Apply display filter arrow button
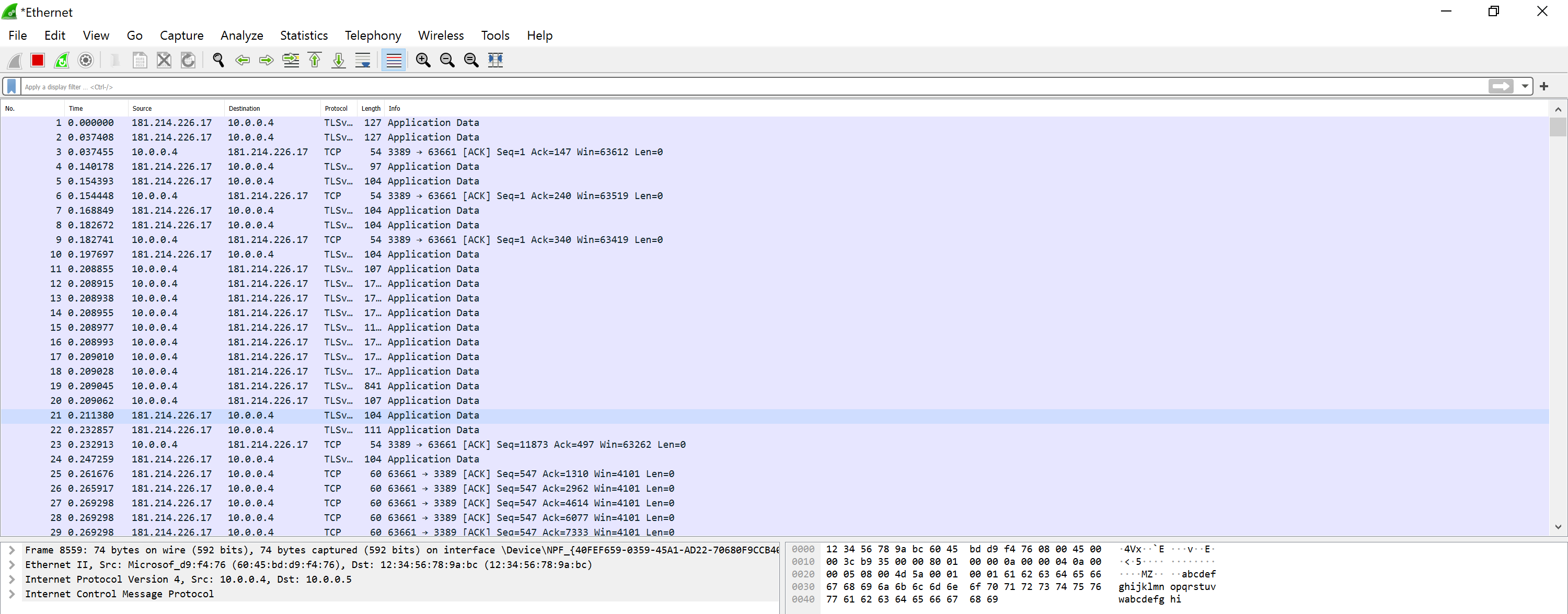This screenshot has height=614, width=1568. tap(1501, 86)
